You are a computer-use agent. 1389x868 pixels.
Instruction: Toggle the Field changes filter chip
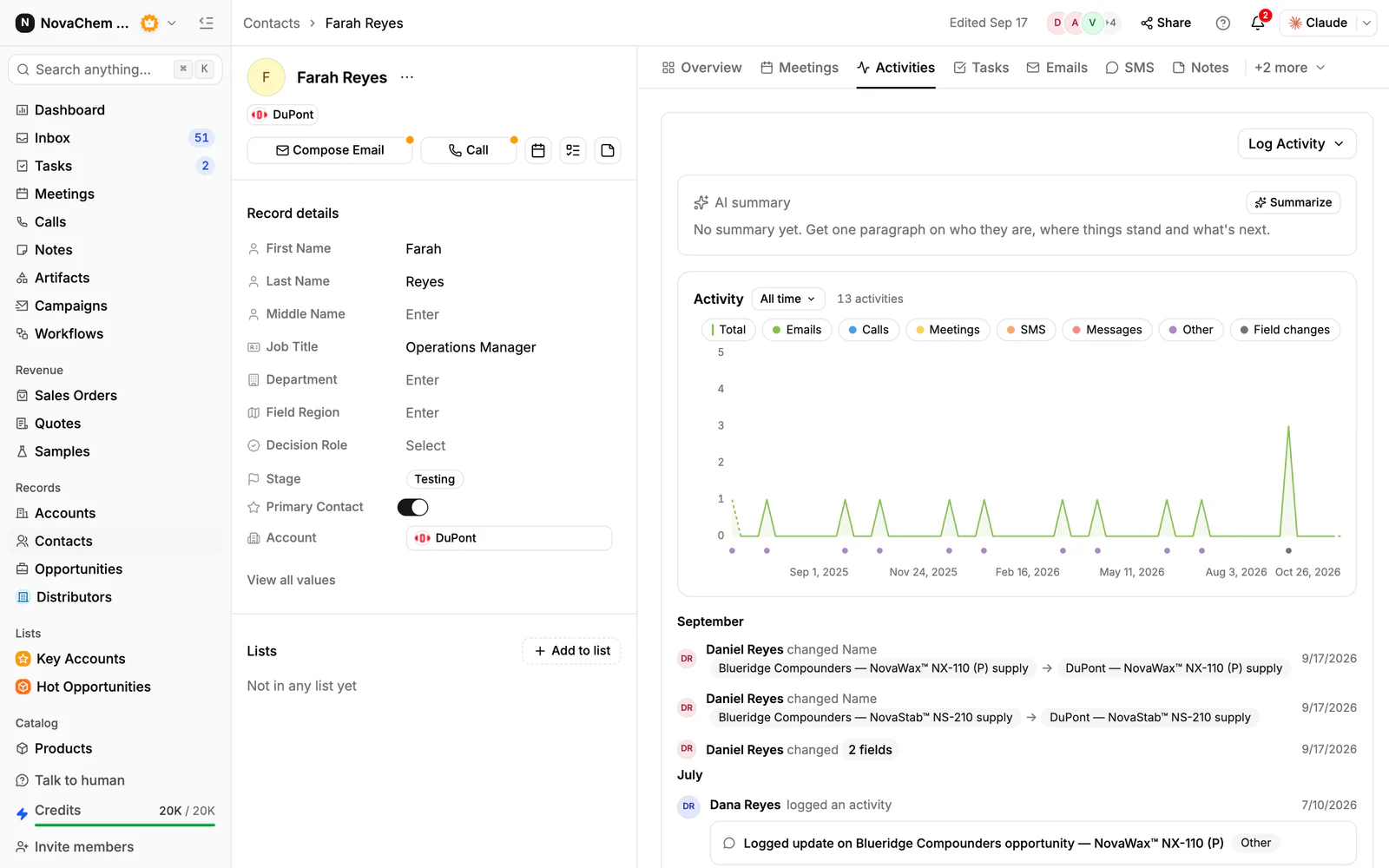(x=1285, y=330)
